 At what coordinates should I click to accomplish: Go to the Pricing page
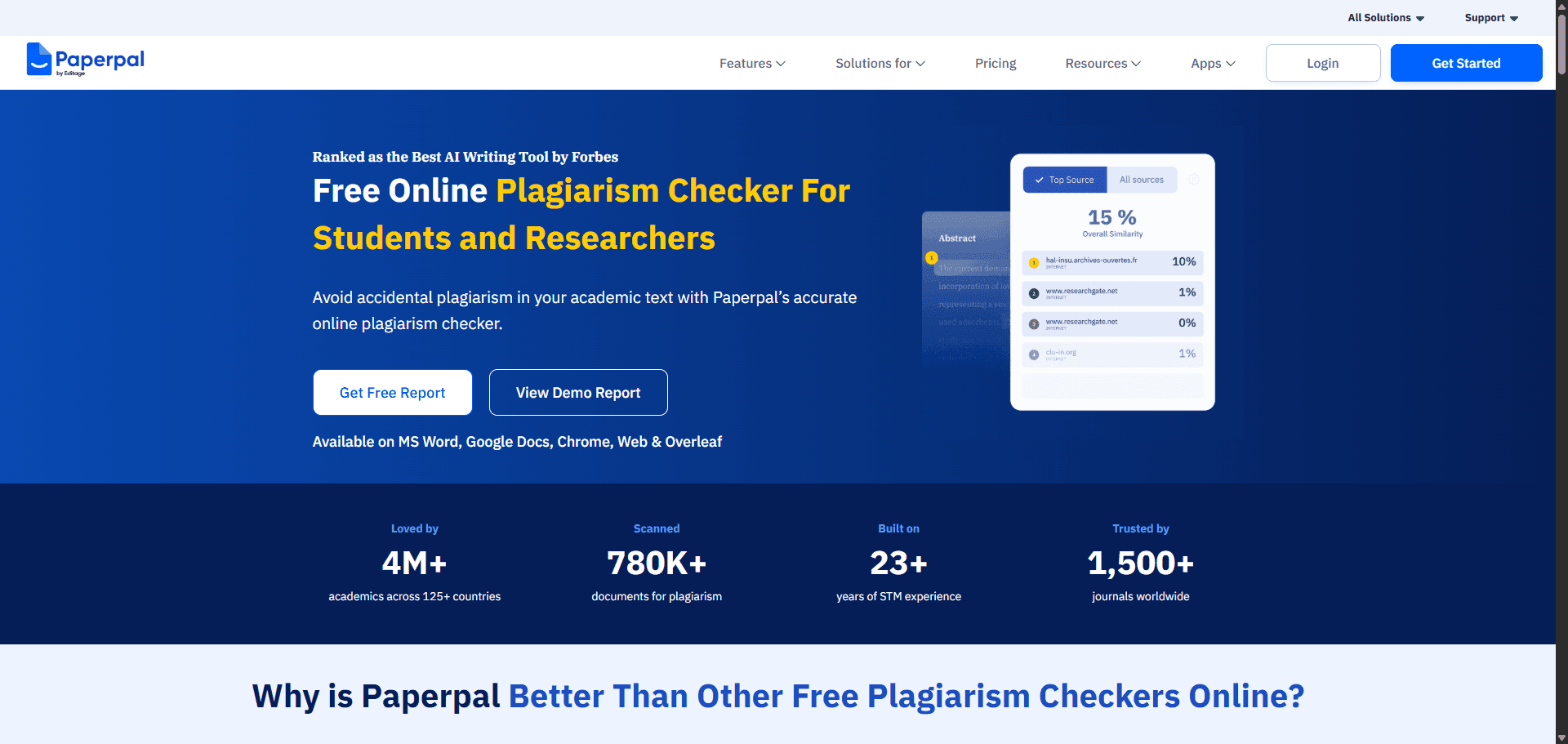click(996, 63)
